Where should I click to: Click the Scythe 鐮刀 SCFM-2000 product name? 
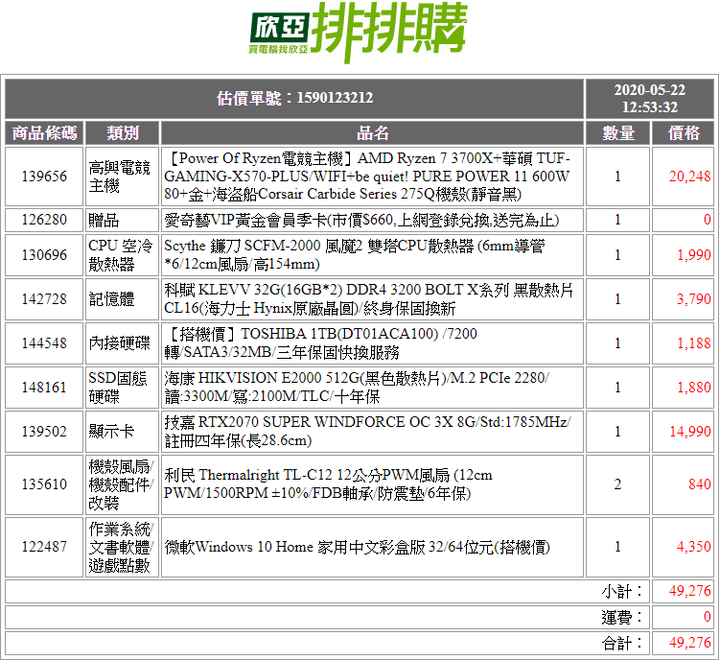point(354,255)
